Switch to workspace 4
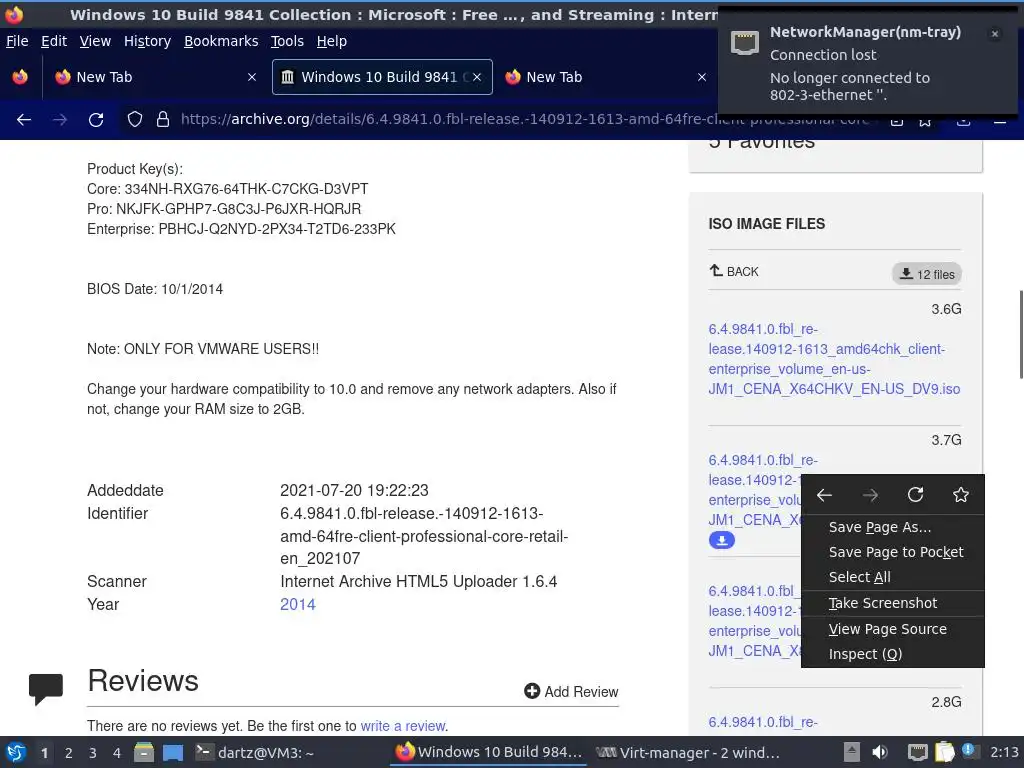The width and height of the screenshot is (1024, 768). 117,753
